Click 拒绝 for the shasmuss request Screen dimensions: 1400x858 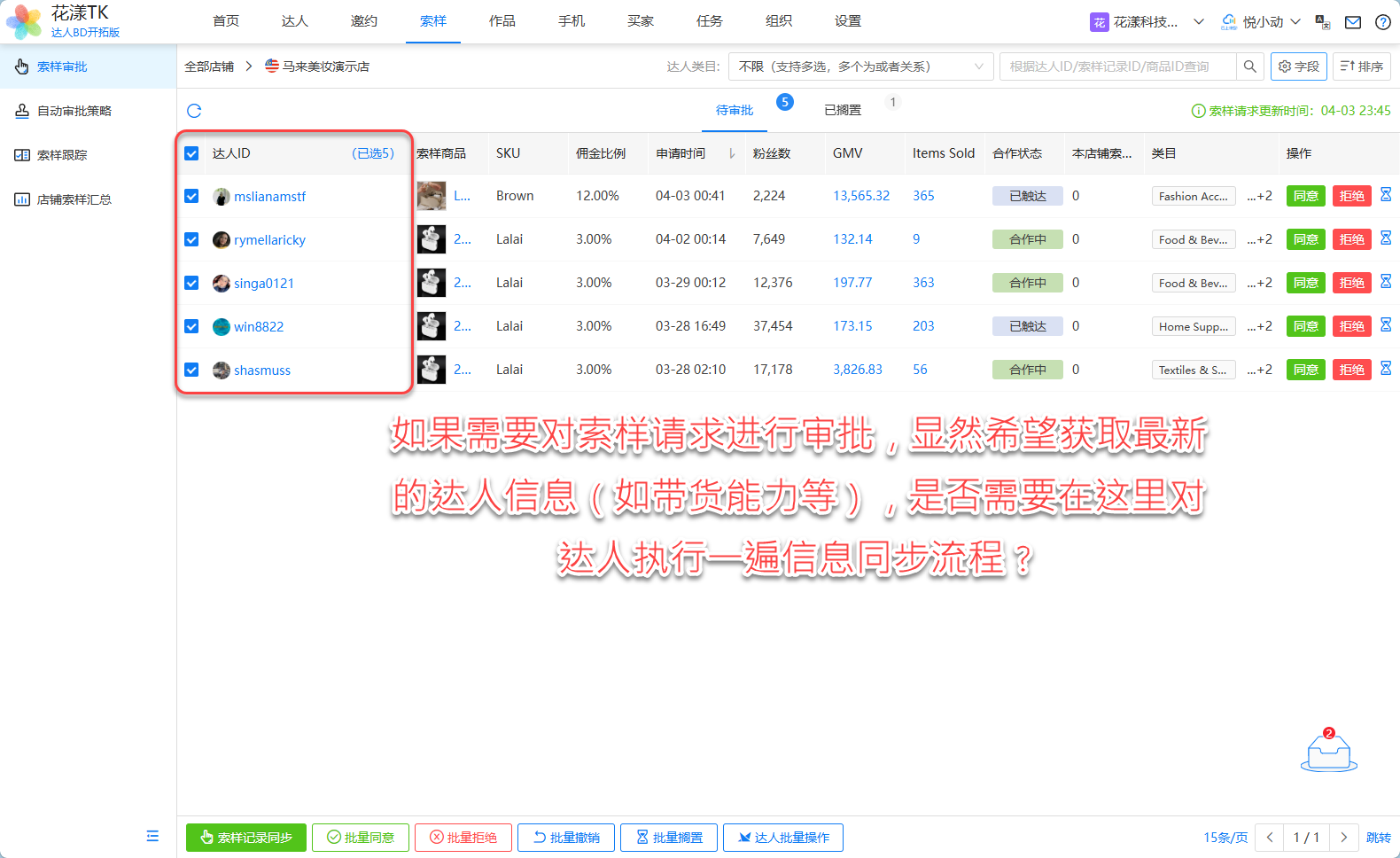click(x=1351, y=370)
